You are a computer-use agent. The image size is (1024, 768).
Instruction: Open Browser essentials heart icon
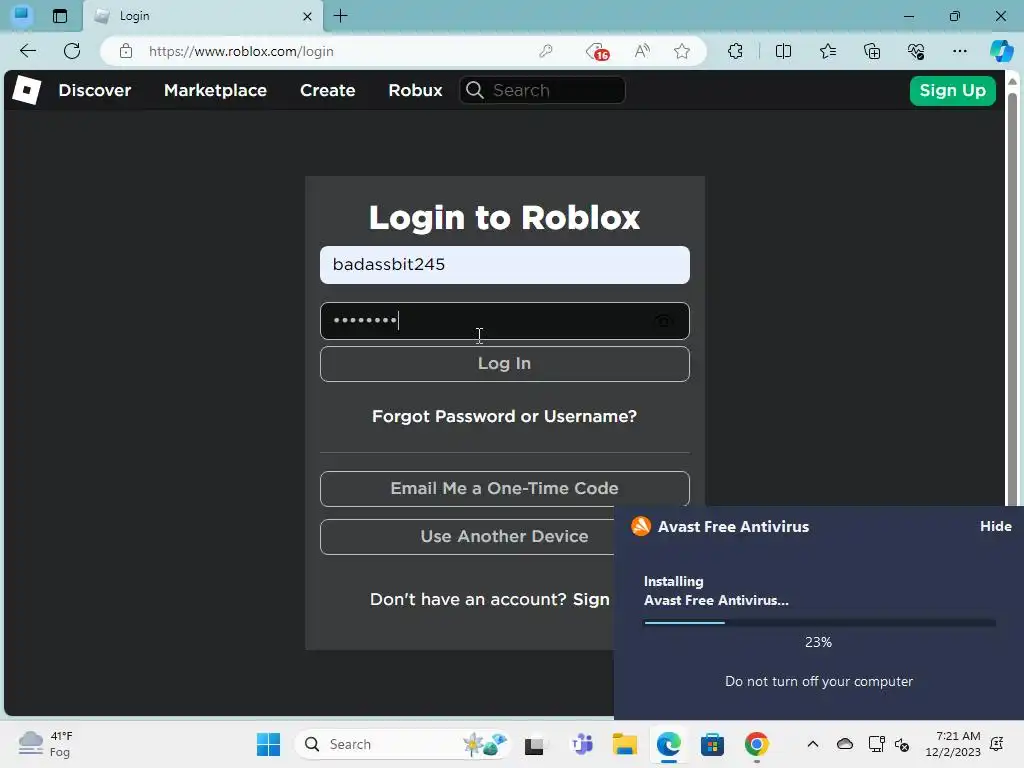(916, 51)
